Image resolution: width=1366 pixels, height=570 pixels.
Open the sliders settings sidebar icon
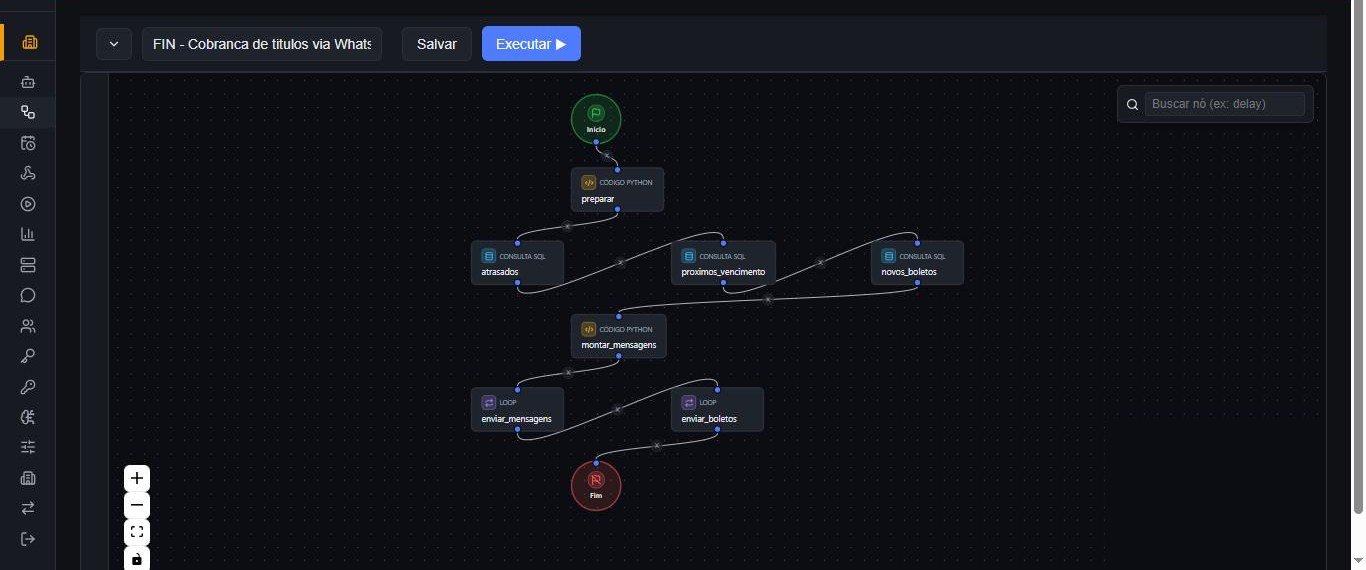pyautogui.click(x=28, y=447)
